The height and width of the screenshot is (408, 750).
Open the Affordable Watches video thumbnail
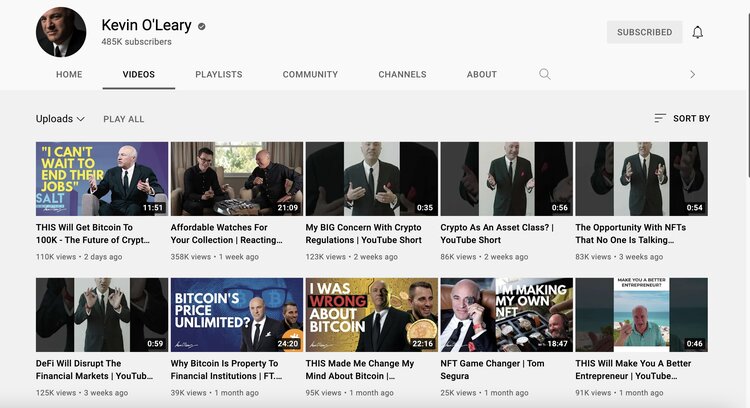[x=237, y=178]
